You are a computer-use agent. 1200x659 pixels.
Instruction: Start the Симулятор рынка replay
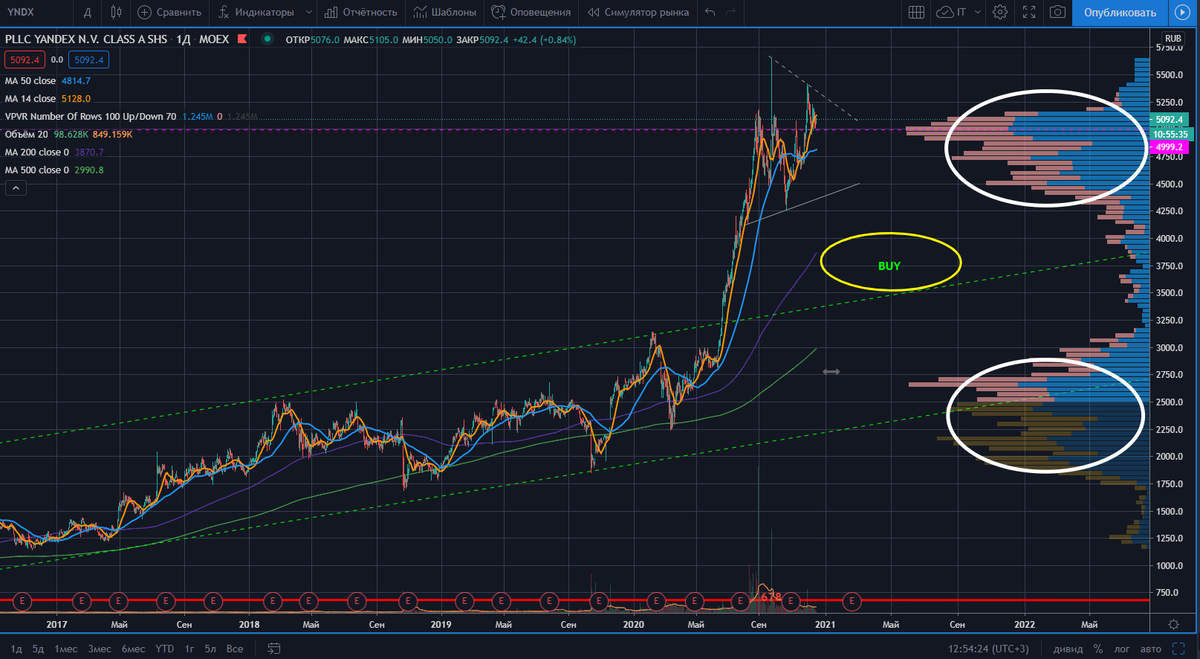(x=640, y=13)
